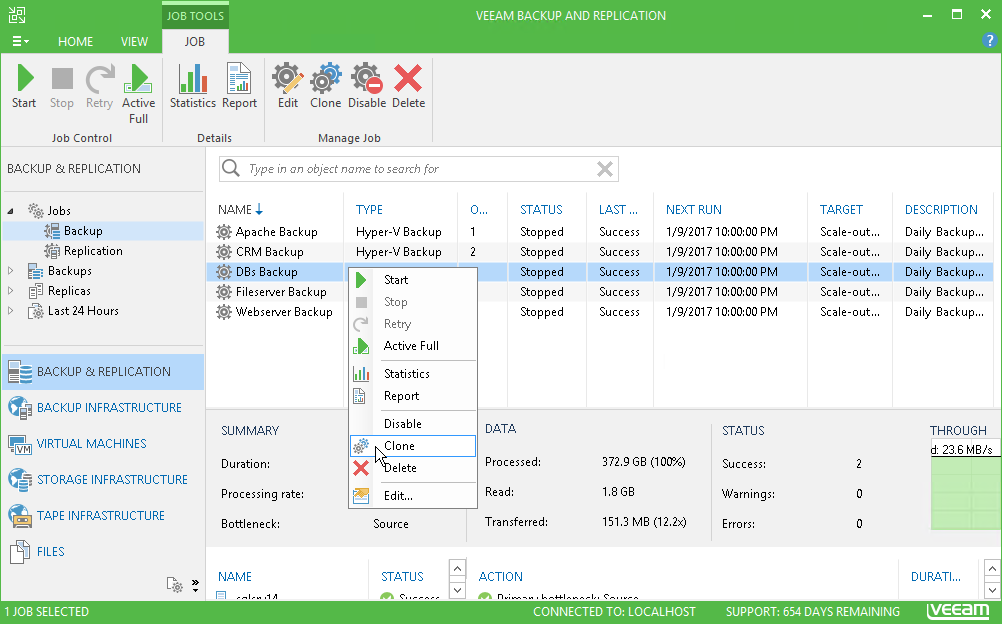Screen dimensions: 1002x624
Task: Expand the navigation pane overflow chevron
Action: click(195, 584)
